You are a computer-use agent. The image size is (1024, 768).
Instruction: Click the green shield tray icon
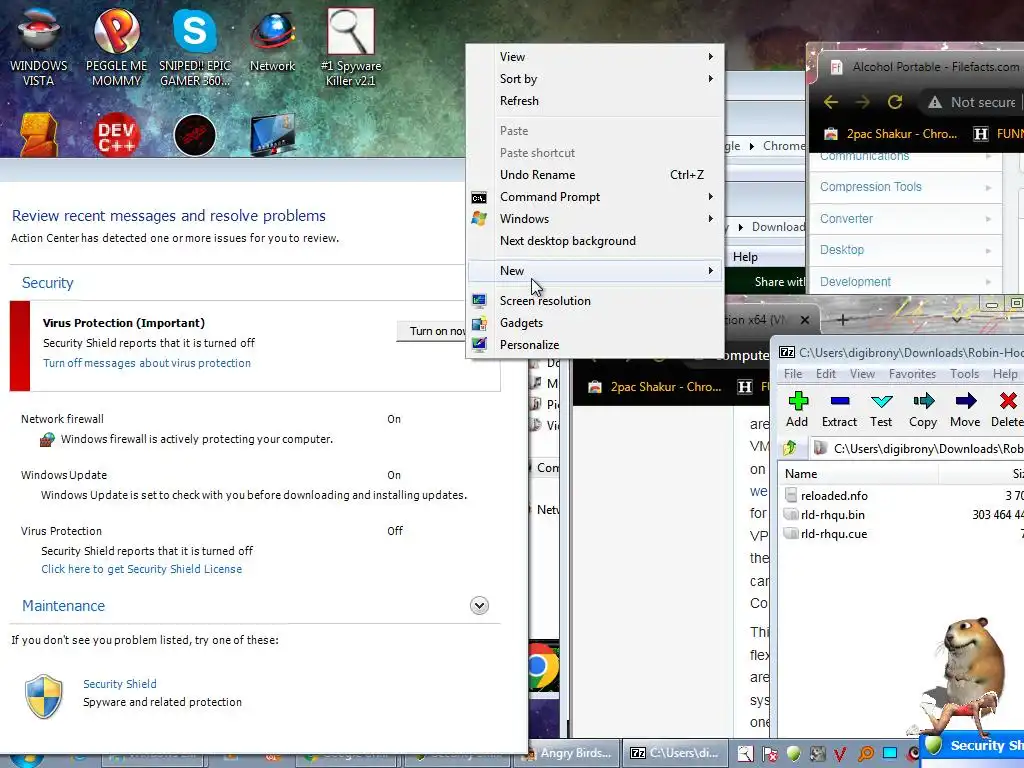click(793, 754)
